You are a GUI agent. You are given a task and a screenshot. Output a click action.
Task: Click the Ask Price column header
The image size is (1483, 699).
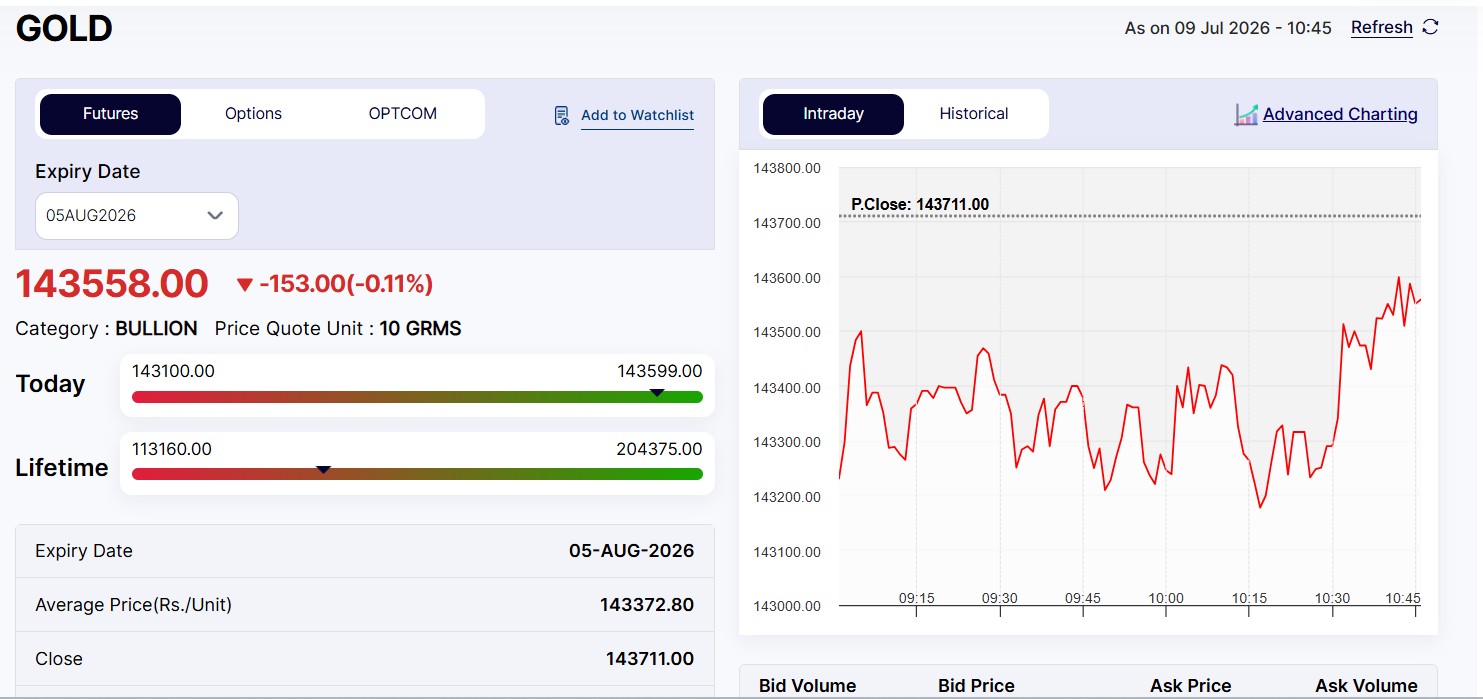pyautogui.click(x=1190, y=686)
